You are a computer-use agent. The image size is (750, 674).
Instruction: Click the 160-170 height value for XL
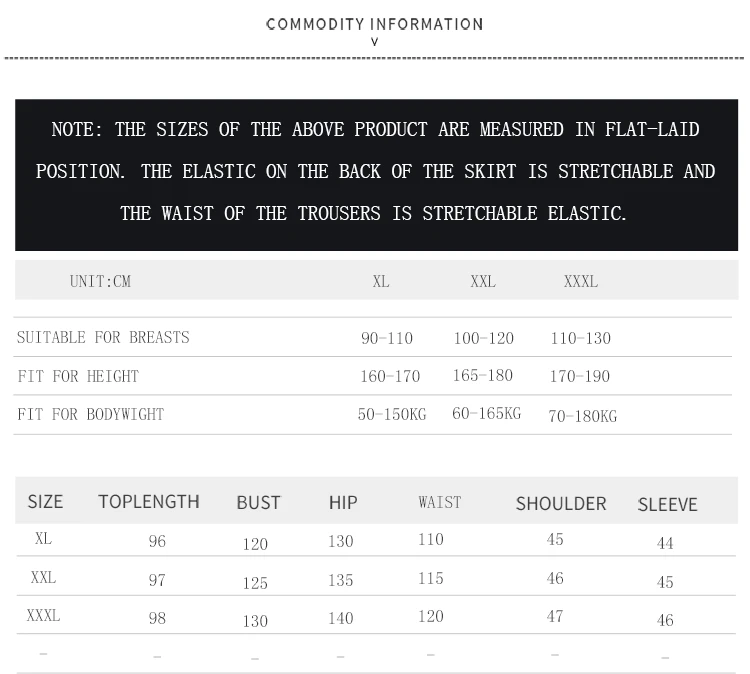[390, 376]
